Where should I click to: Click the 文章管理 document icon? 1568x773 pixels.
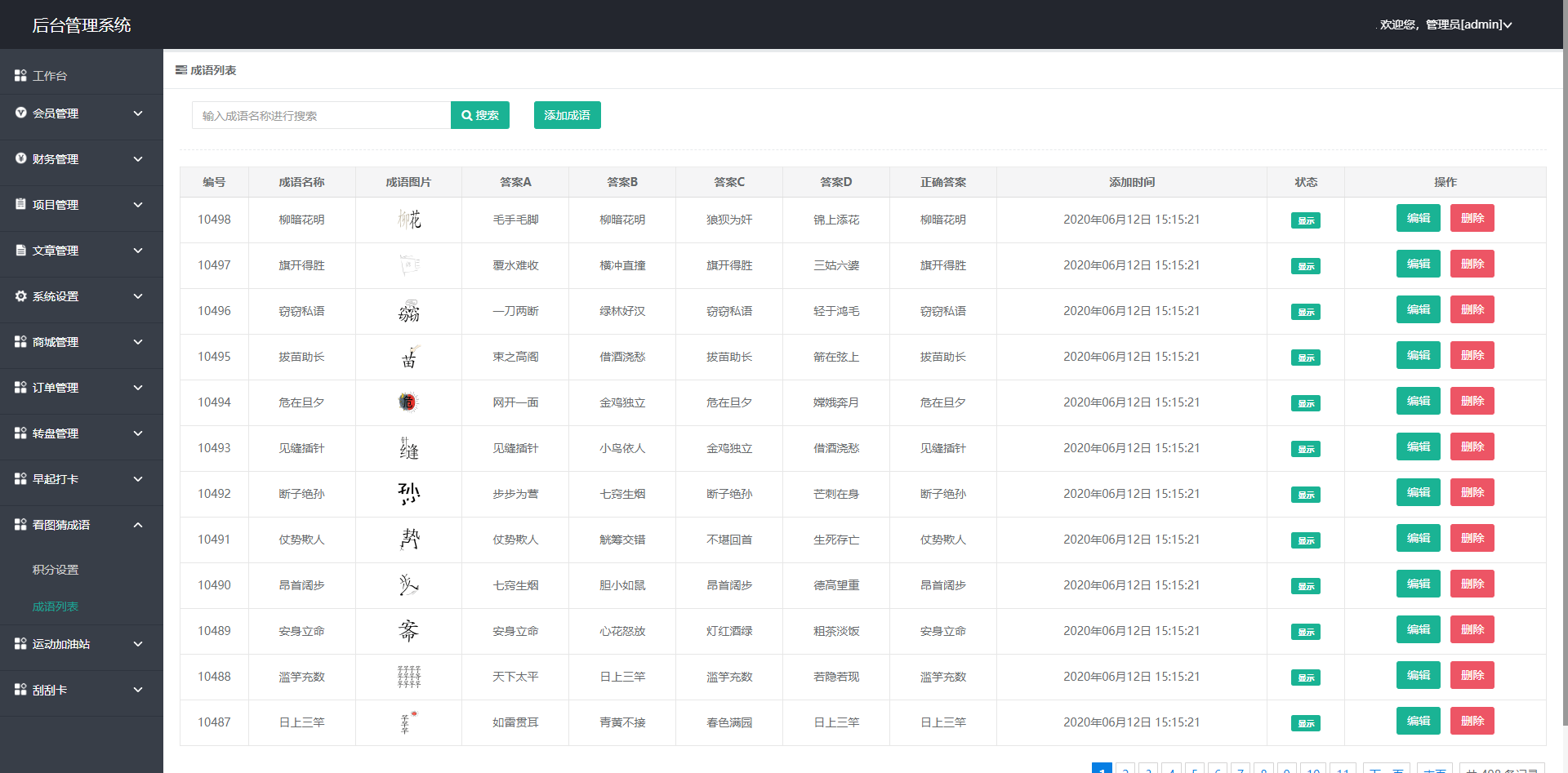click(x=20, y=250)
